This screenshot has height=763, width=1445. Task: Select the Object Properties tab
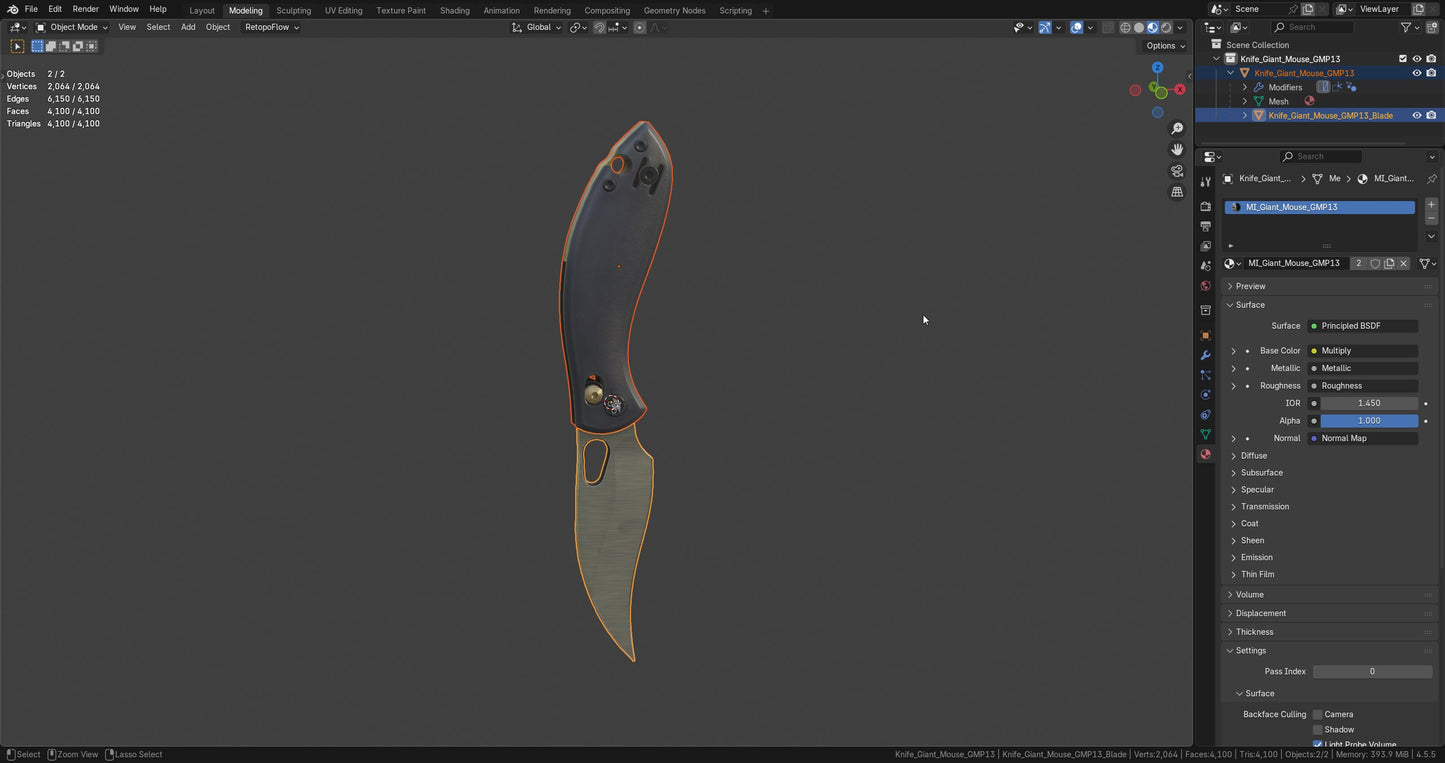click(x=1205, y=333)
